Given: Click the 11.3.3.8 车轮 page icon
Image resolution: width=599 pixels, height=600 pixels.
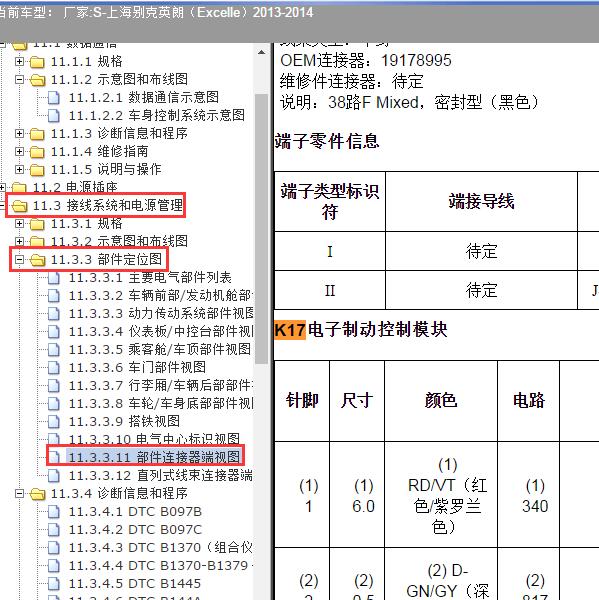Looking at the screenshot, I should [x=54, y=404].
